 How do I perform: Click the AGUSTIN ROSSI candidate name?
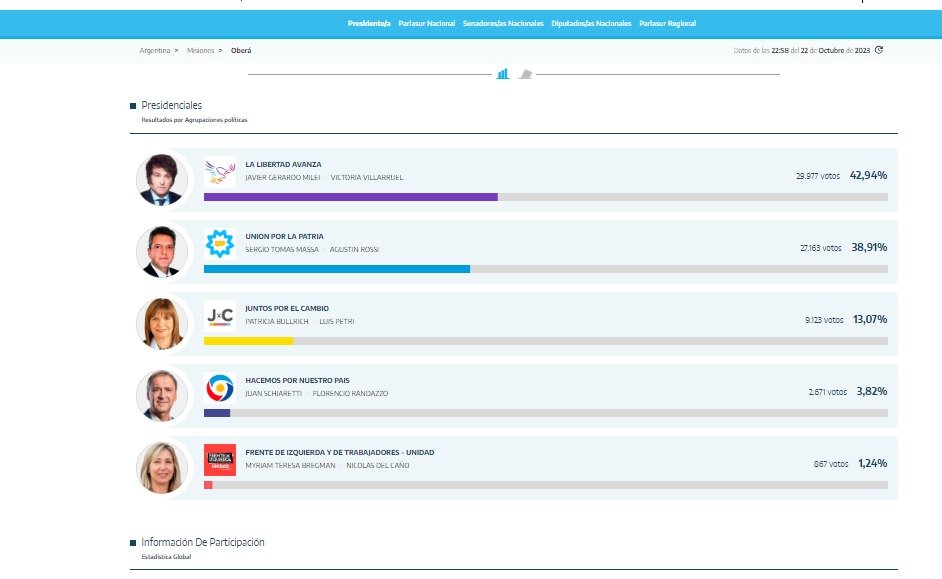pos(354,250)
